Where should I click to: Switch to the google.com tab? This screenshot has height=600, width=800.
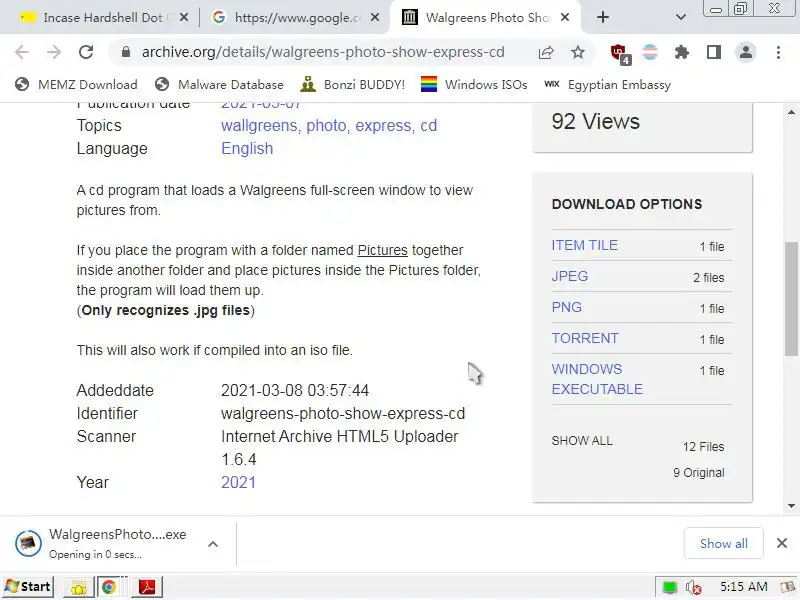coord(296,17)
